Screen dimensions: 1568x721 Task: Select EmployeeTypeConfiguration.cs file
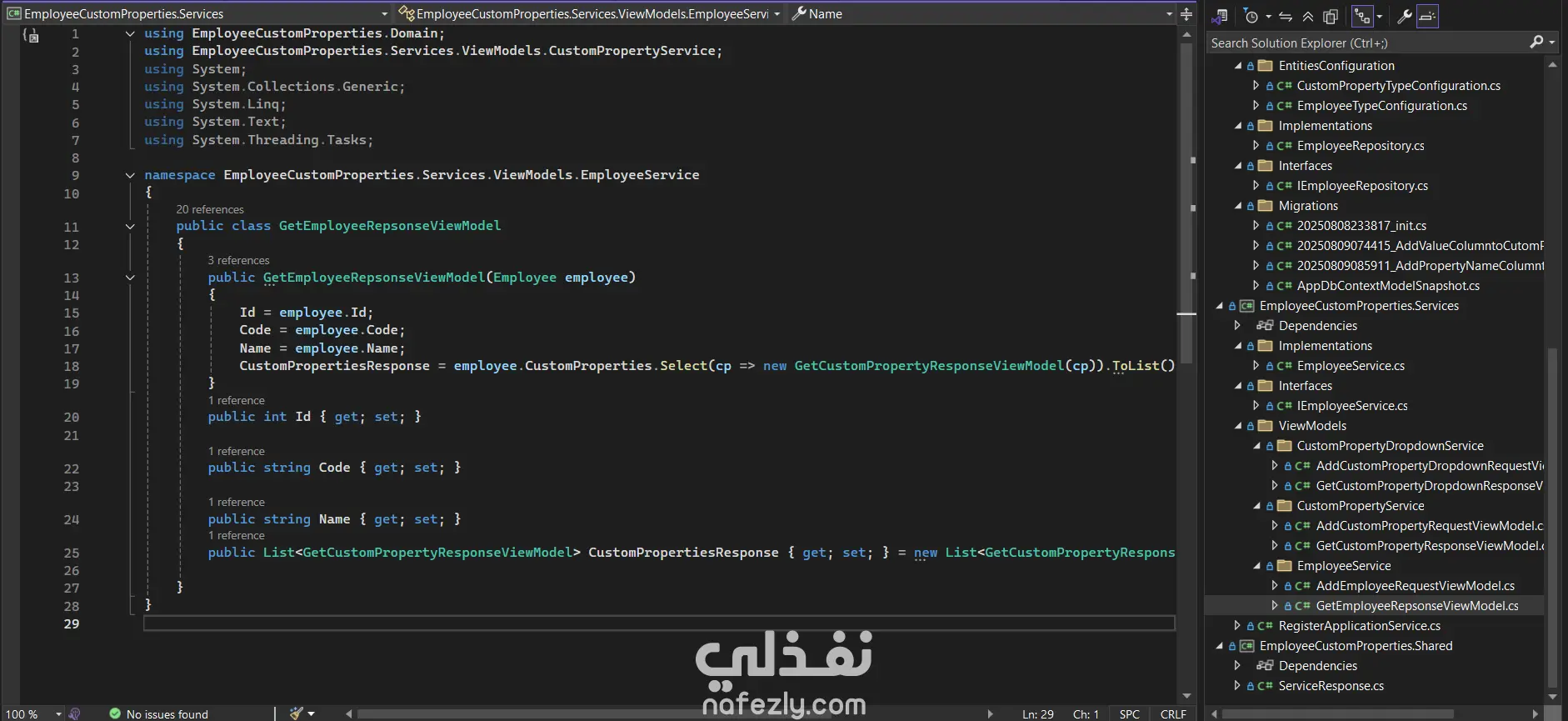click(1382, 106)
